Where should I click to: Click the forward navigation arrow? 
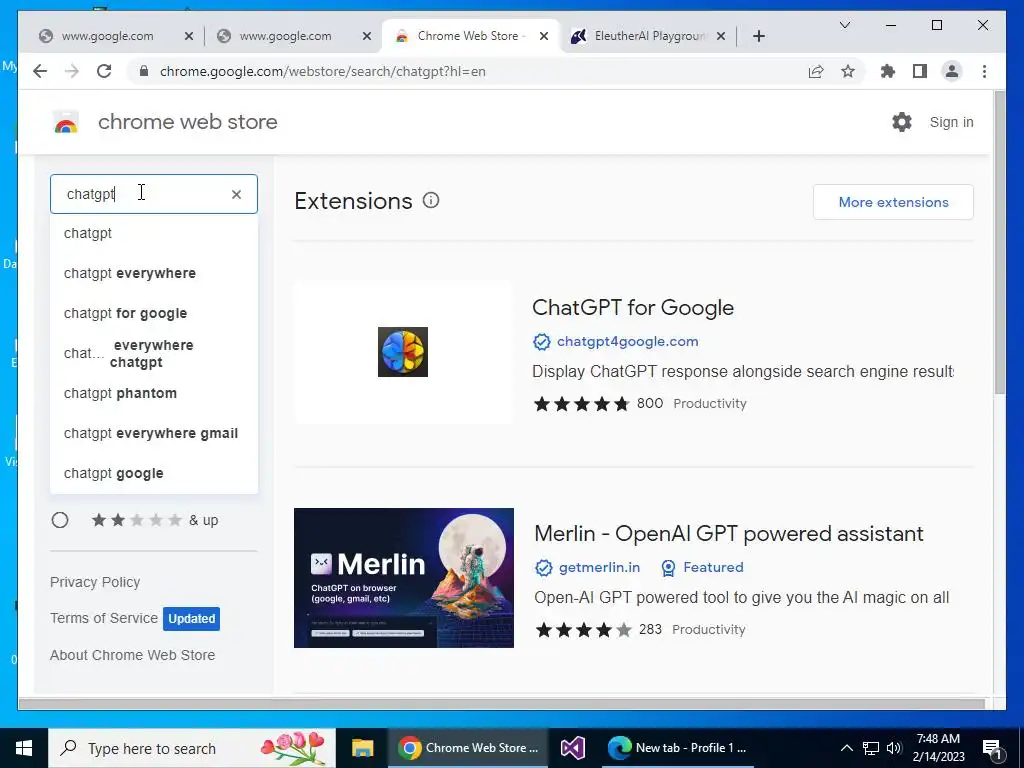[72, 71]
